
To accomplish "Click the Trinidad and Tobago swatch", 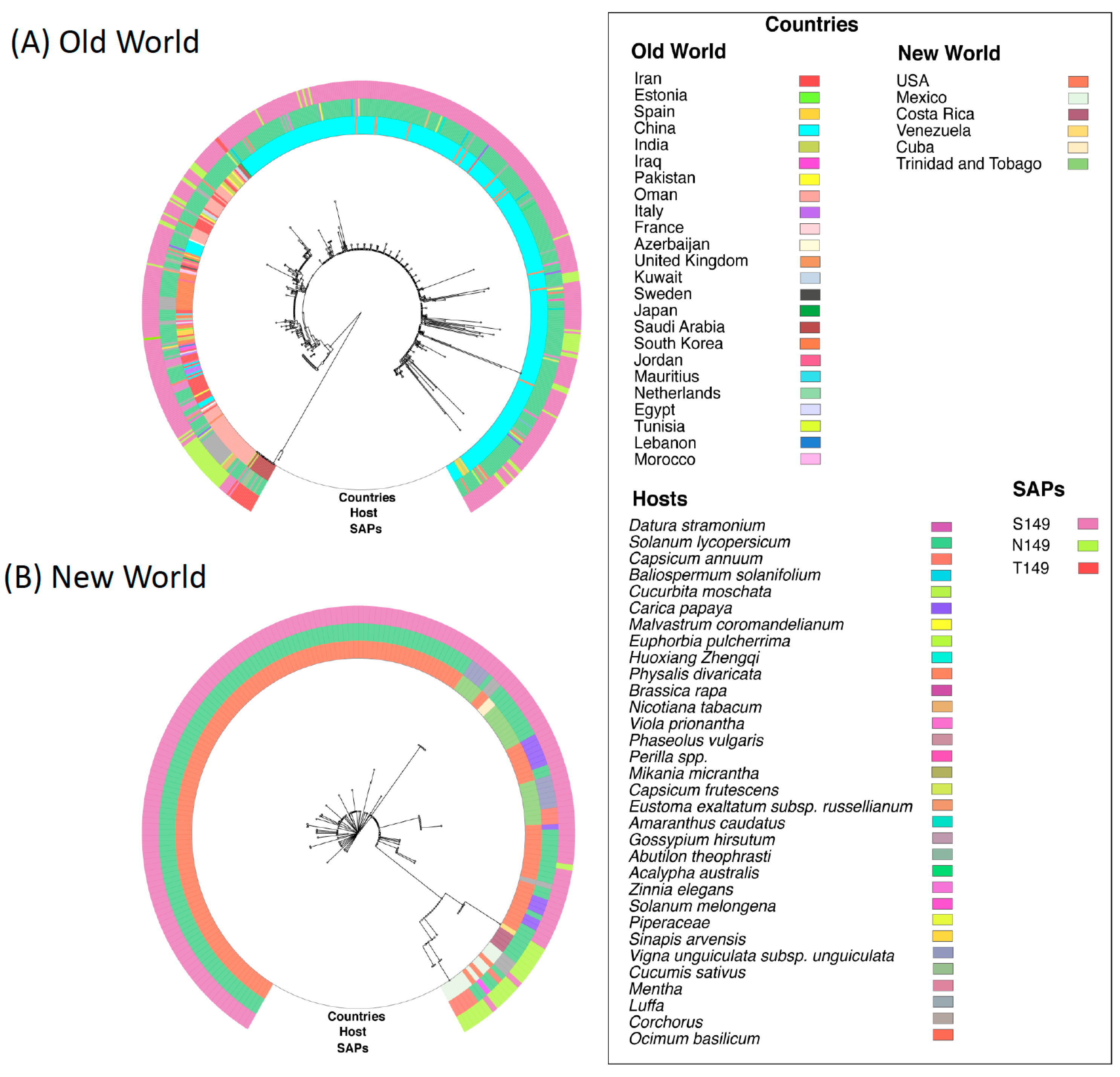I will (x=1078, y=165).
